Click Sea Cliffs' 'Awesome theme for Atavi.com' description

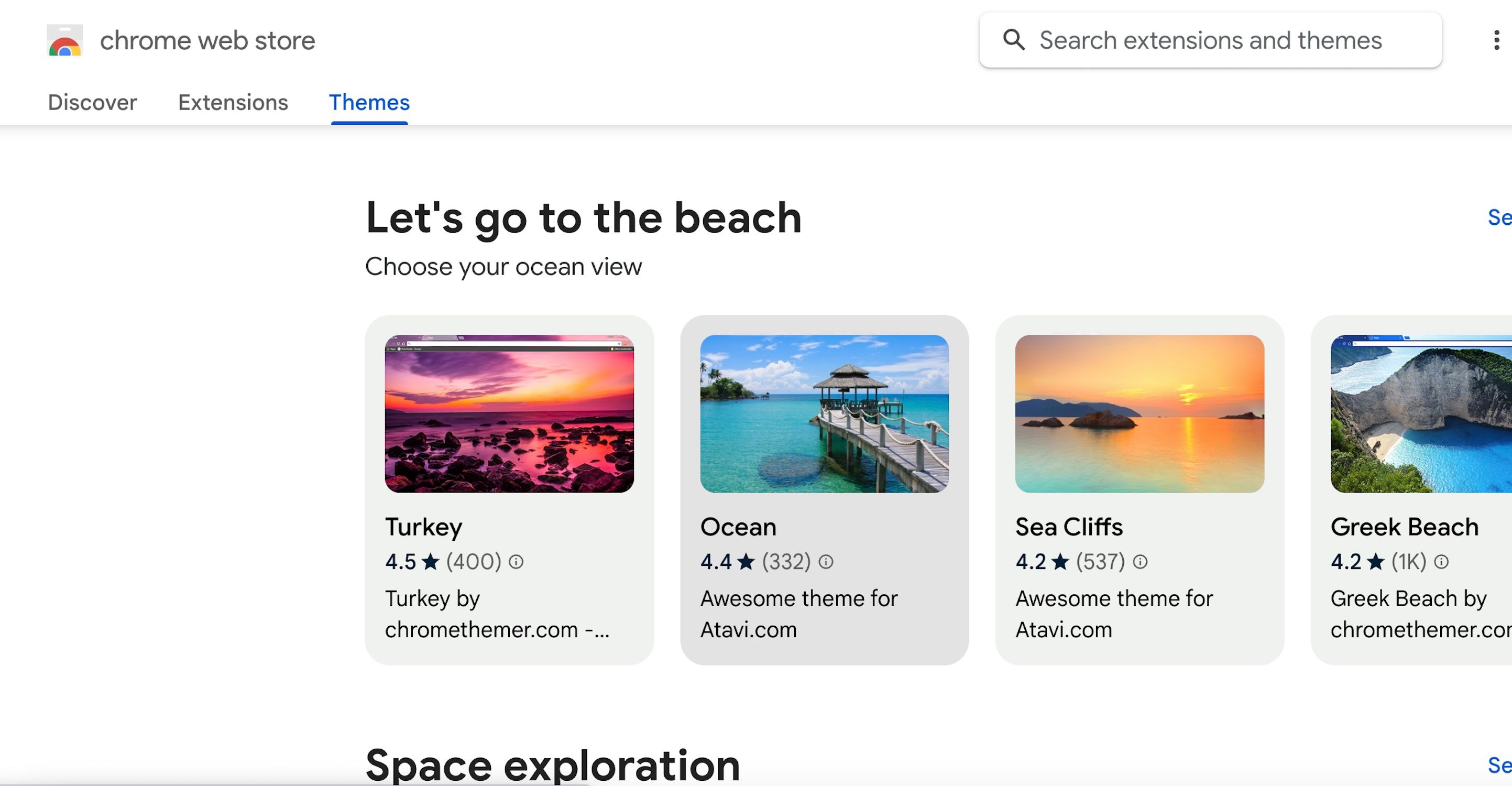(1114, 614)
